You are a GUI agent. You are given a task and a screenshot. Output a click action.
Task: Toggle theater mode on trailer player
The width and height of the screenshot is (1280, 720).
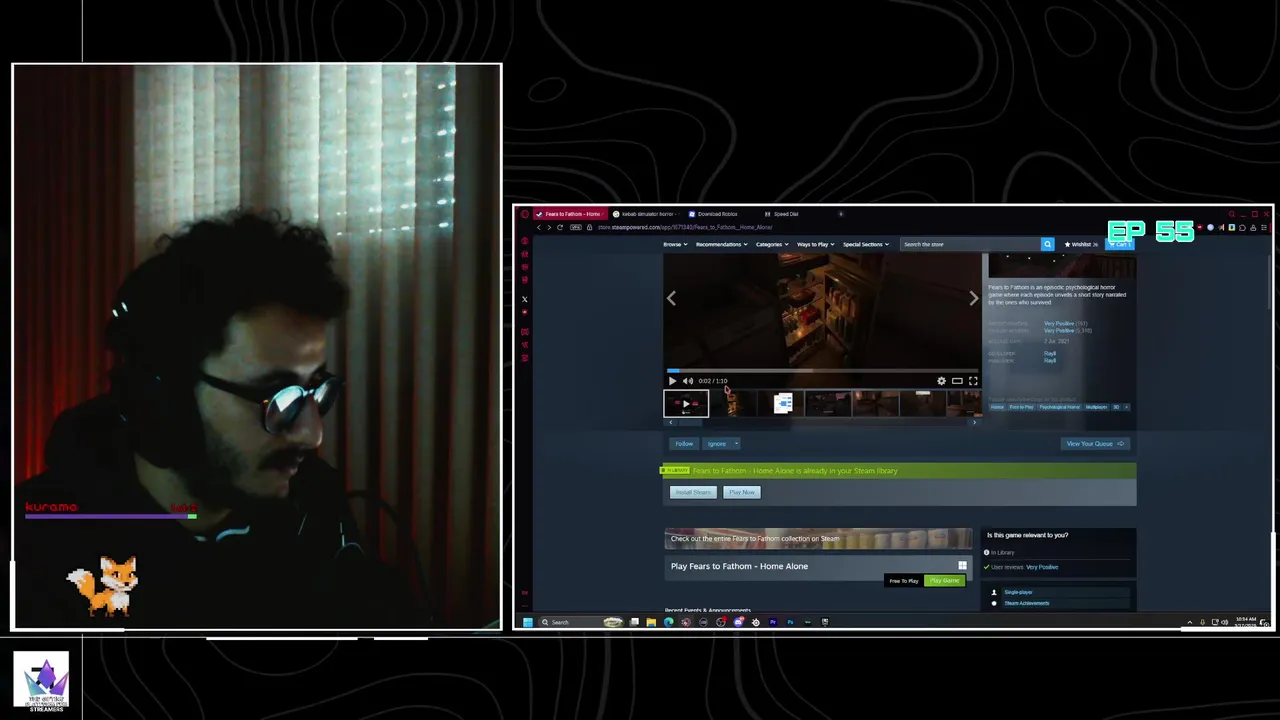[x=957, y=381]
